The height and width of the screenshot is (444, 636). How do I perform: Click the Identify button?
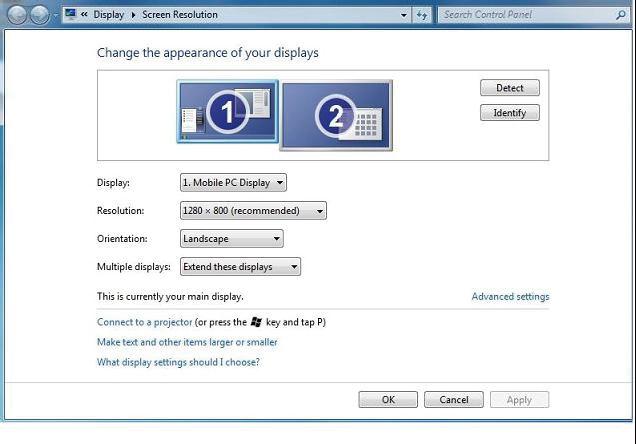pos(509,113)
